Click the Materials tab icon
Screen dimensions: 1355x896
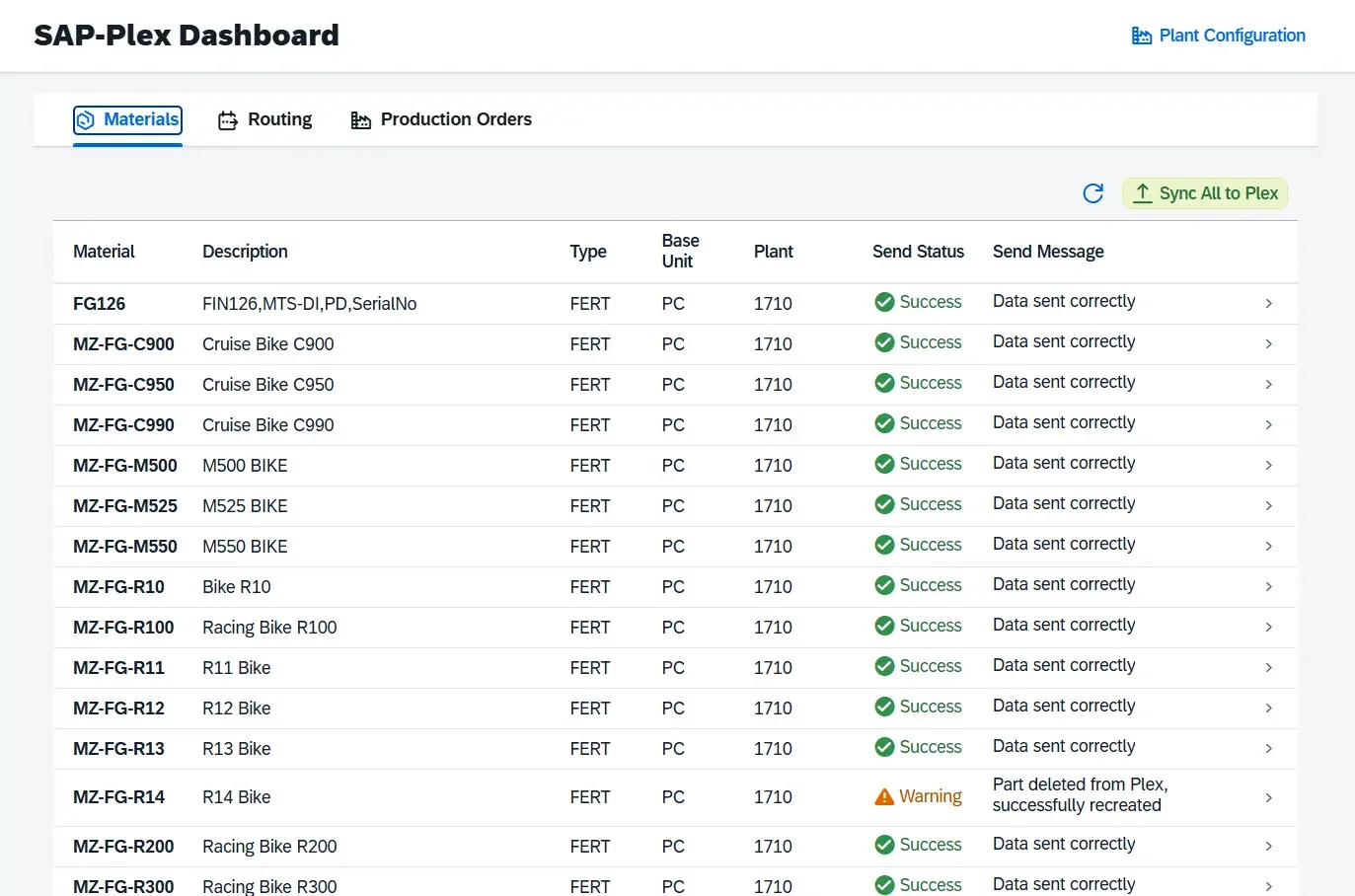(88, 119)
